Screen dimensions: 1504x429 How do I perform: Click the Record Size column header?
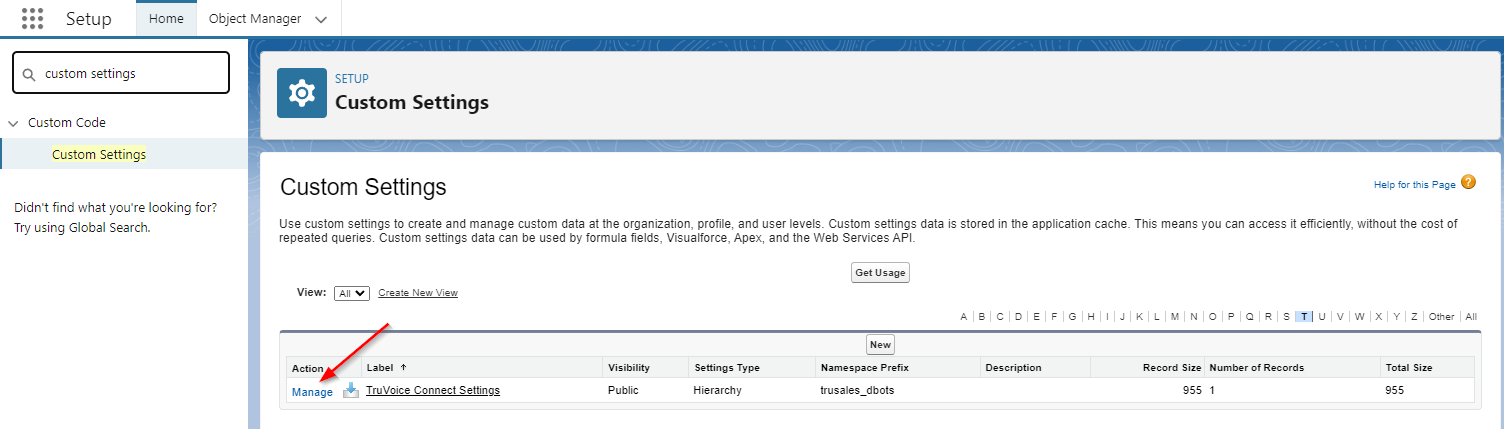coord(1170,368)
